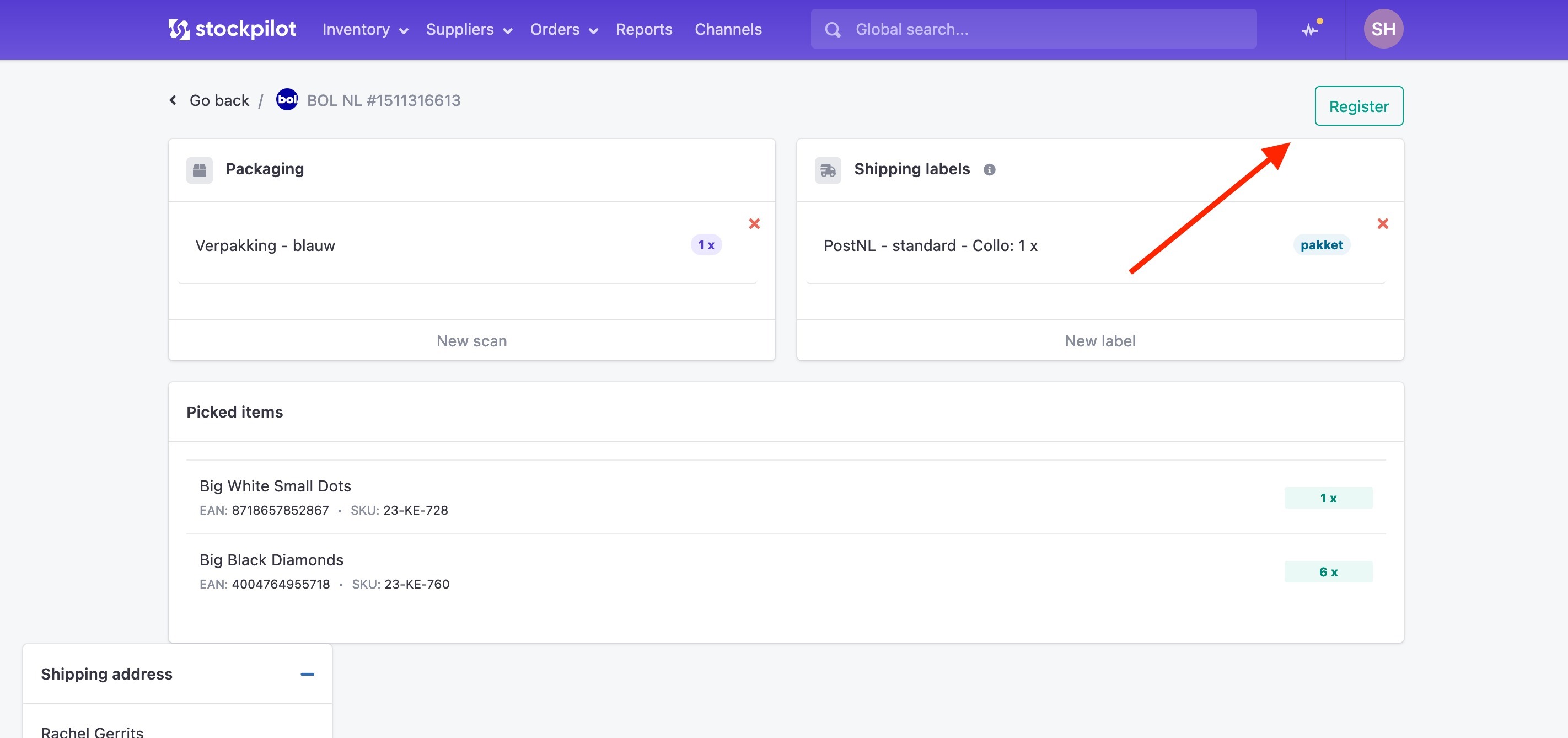Click 6 x quantity of Big Black Diamonds
The height and width of the screenshot is (738, 1568).
click(1328, 571)
